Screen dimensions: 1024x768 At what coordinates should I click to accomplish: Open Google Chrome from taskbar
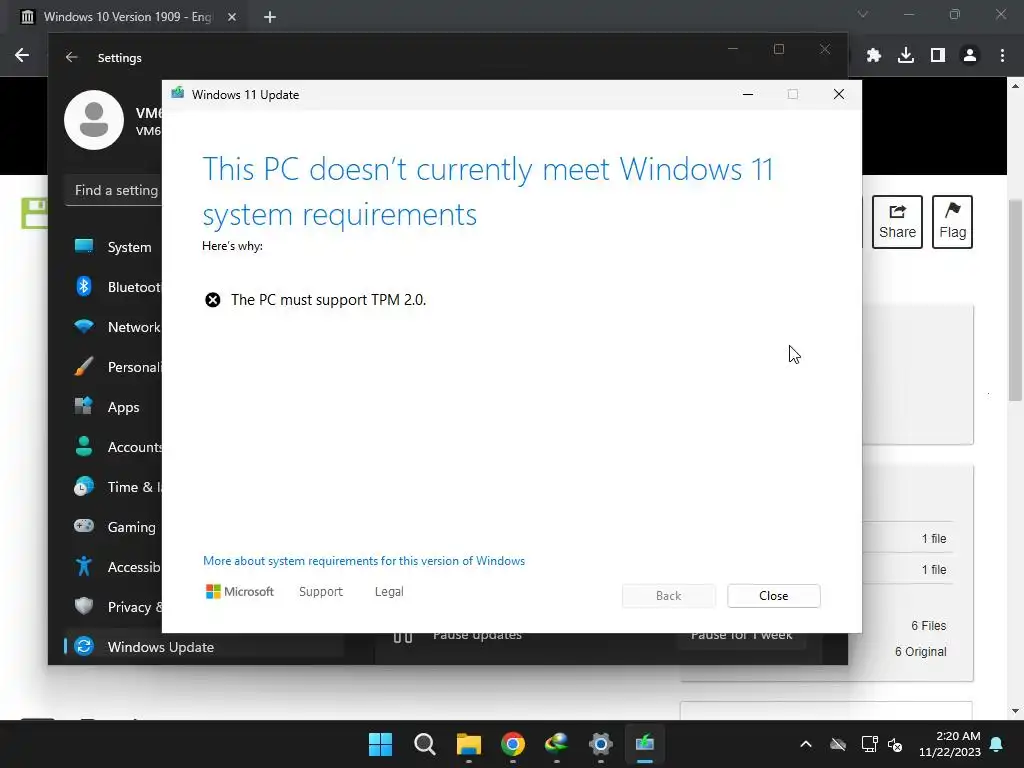(513, 743)
